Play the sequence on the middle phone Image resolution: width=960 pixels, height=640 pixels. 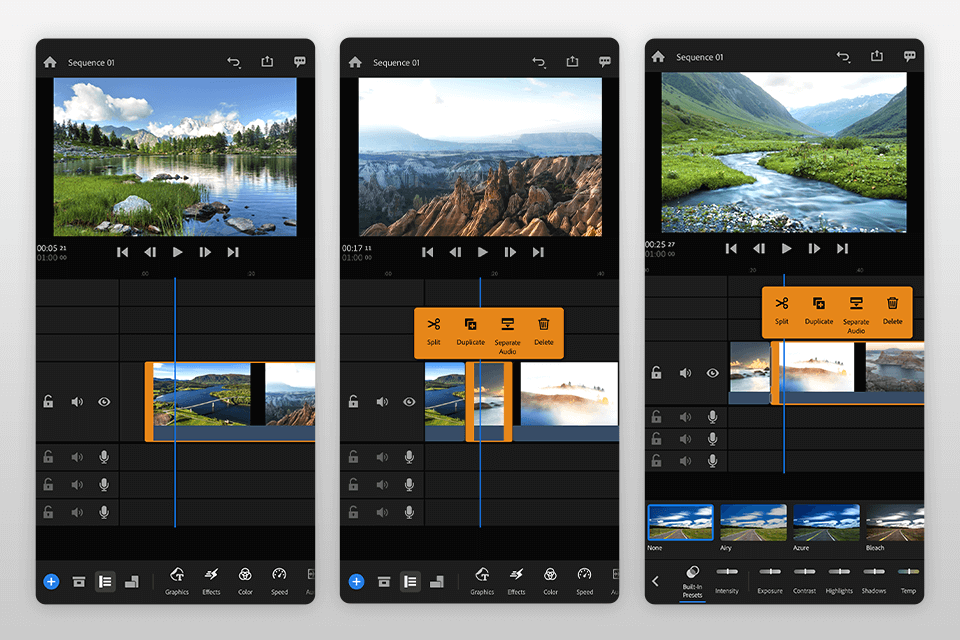click(482, 252)
